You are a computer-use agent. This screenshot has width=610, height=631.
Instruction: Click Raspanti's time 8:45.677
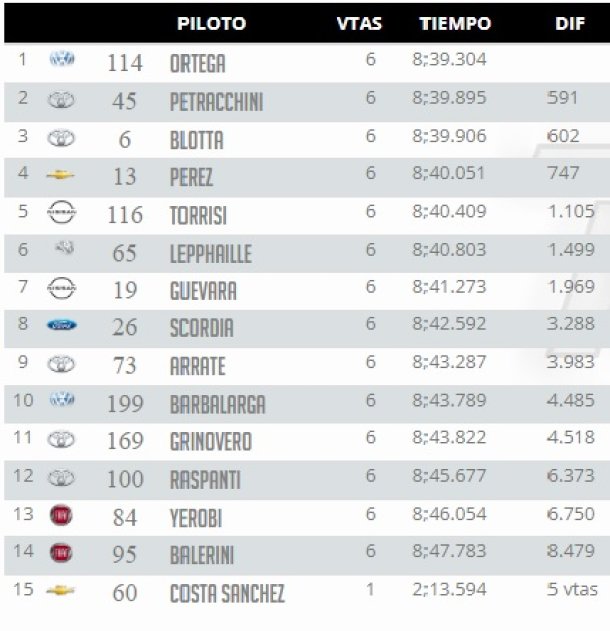point(449,476)
